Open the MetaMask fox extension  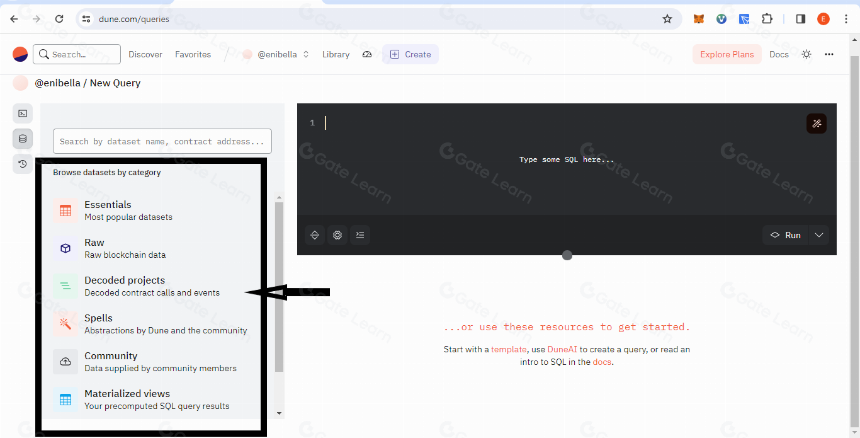699,19
